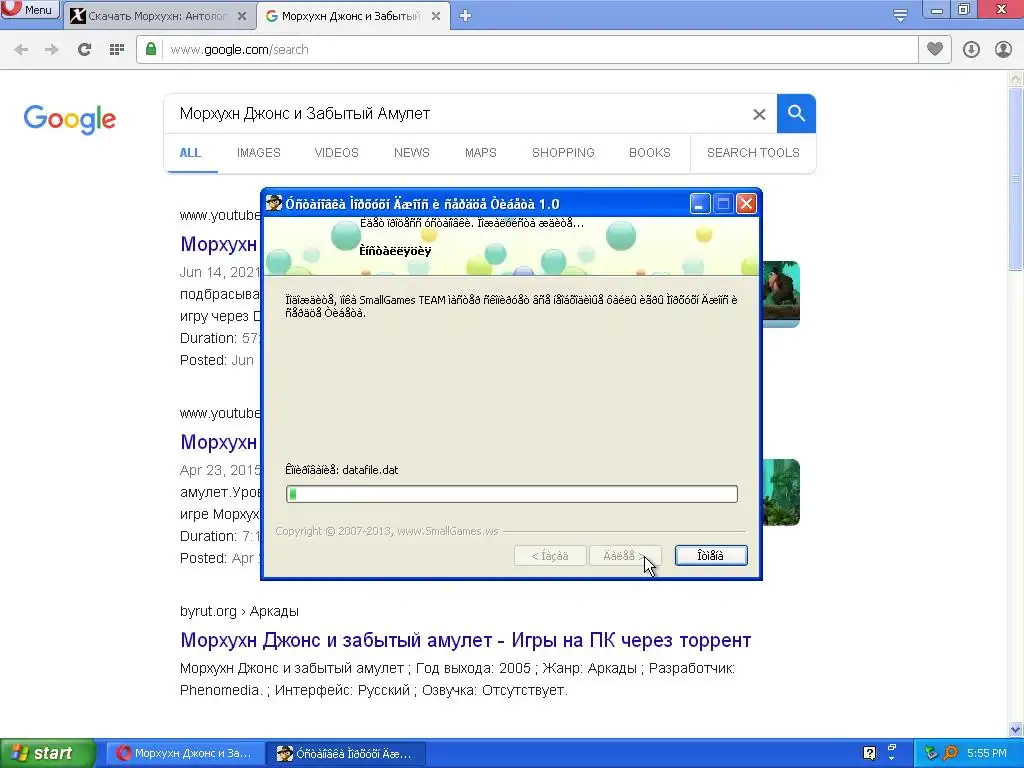Switch to the Скачать Морхухн: Антология tab

[158, 16]
